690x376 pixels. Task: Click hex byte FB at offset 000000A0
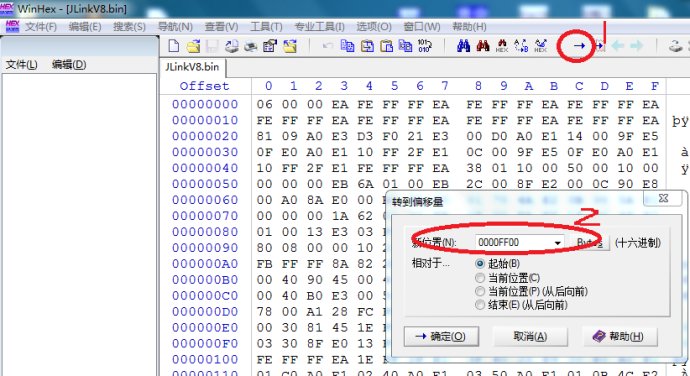pos(264,264)
